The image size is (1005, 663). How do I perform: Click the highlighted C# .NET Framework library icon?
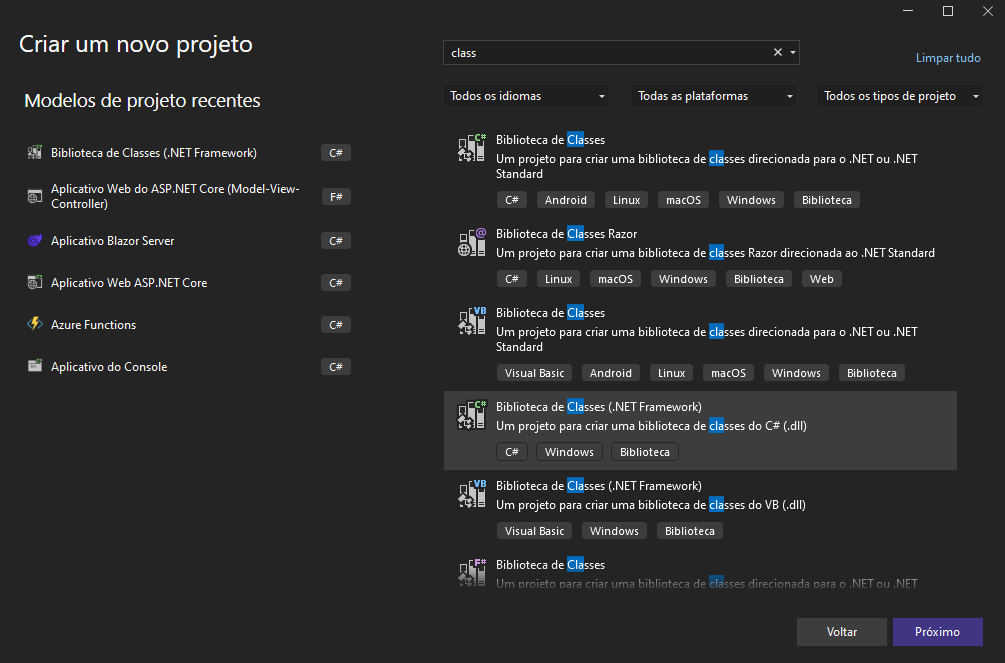472,415
